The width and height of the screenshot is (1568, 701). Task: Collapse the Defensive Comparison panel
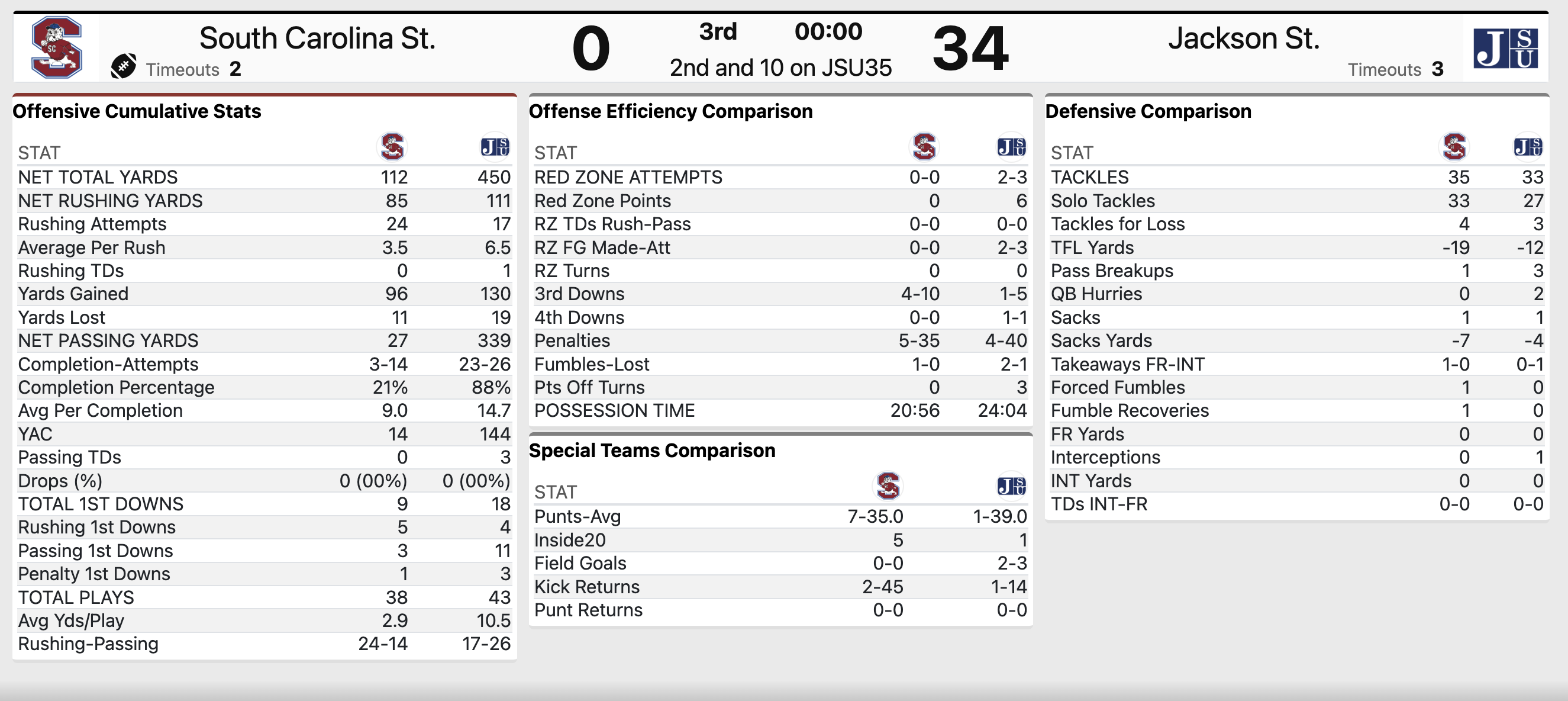1148,111
